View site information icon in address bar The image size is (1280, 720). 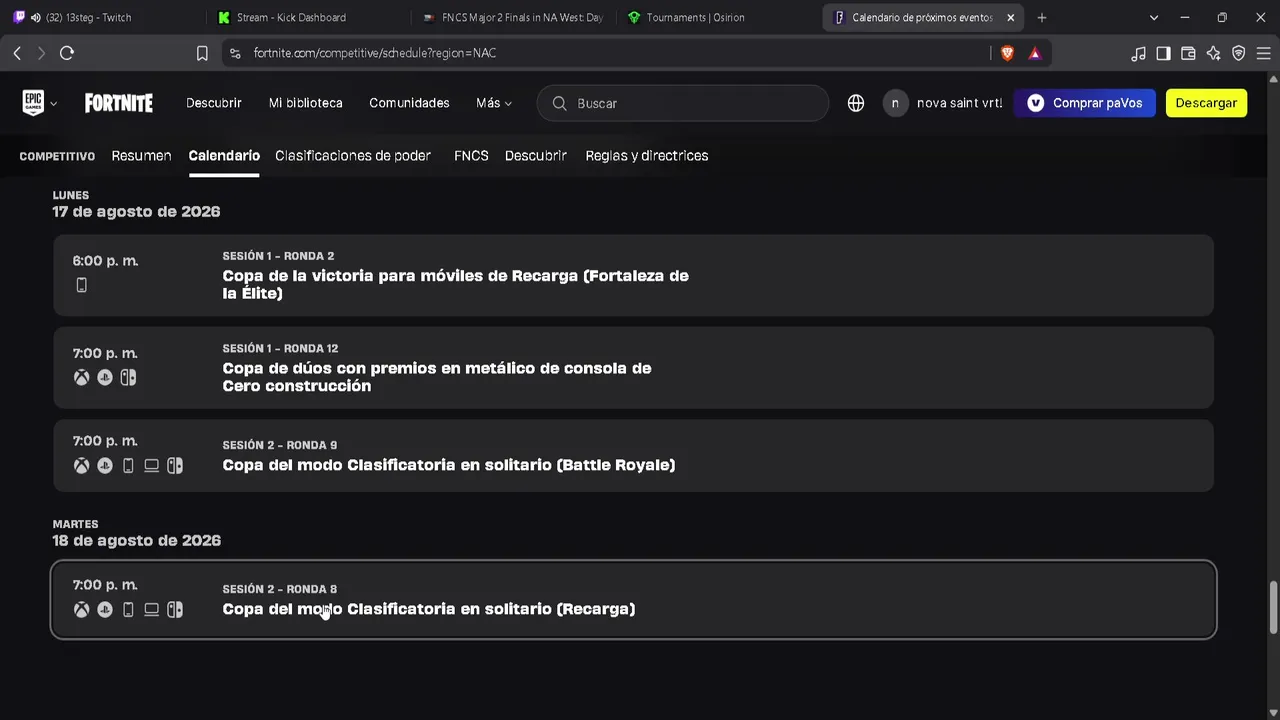coord(235,53)
